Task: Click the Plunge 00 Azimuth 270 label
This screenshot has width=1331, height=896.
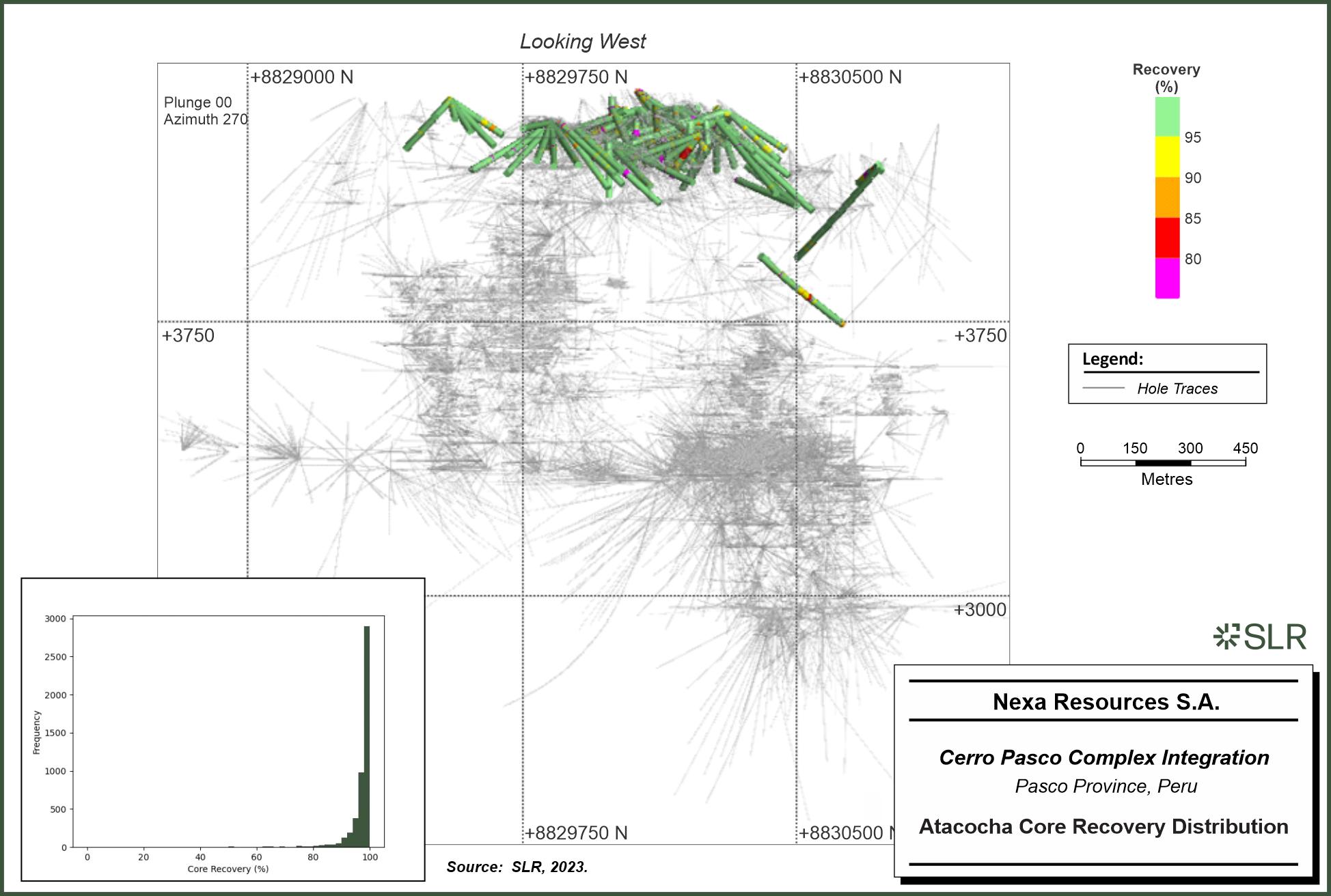Action: (x=205, y=111)
